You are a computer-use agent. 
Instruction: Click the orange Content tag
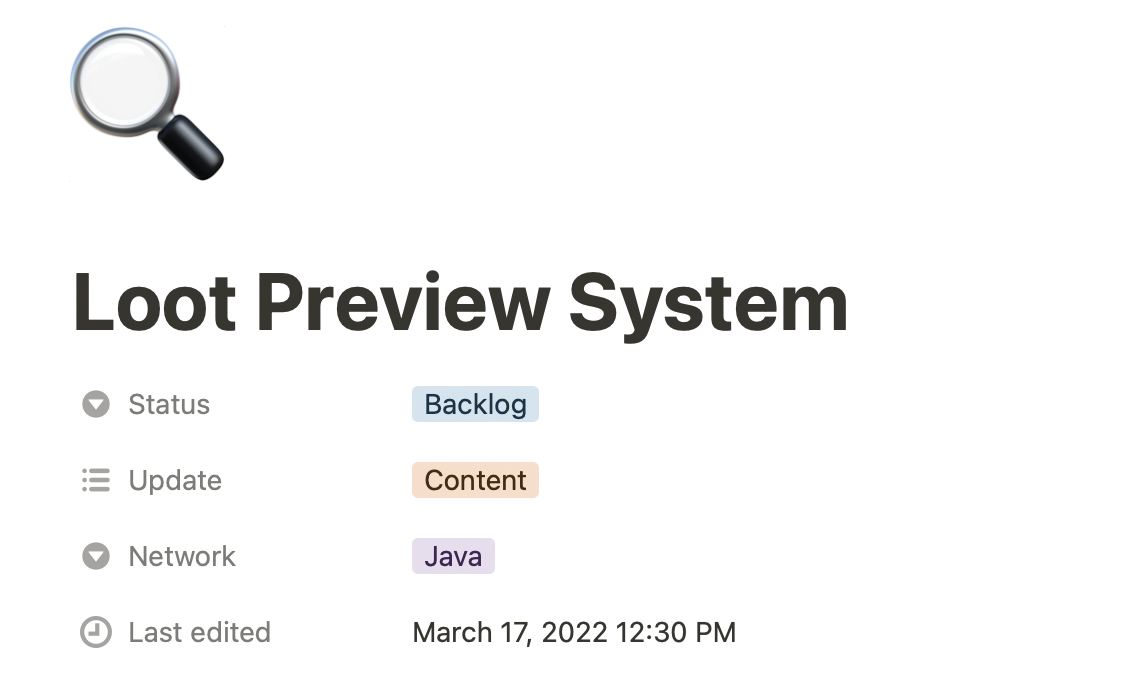point(475,480)
